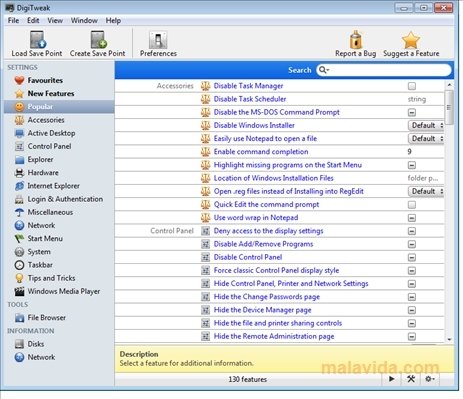Toggle the Disable Add/Remove Programs checkbox
This screenshot has width=463, height=399.
412,244
